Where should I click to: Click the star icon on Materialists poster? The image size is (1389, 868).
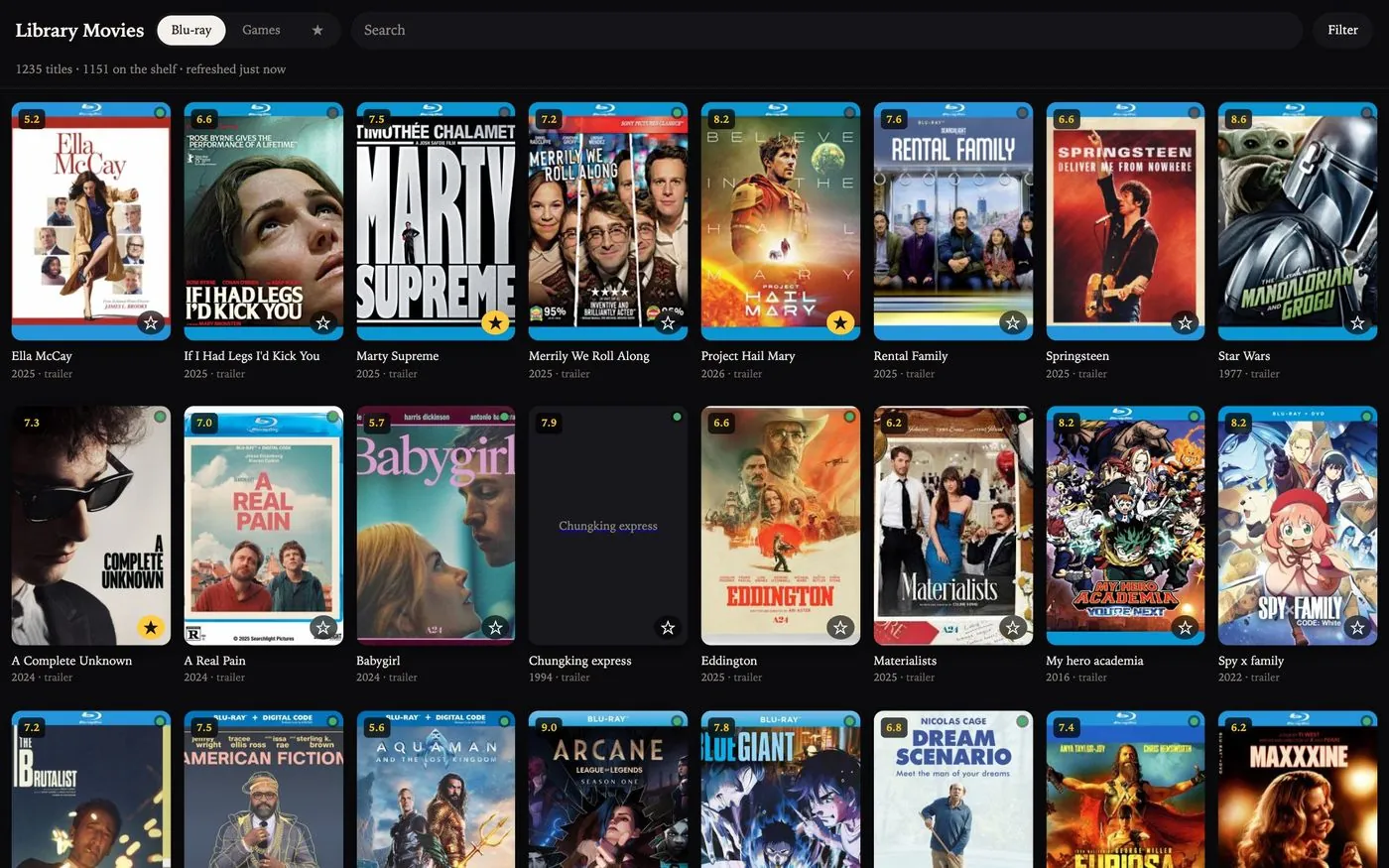pyautogui.click(x=1013, y=627)
